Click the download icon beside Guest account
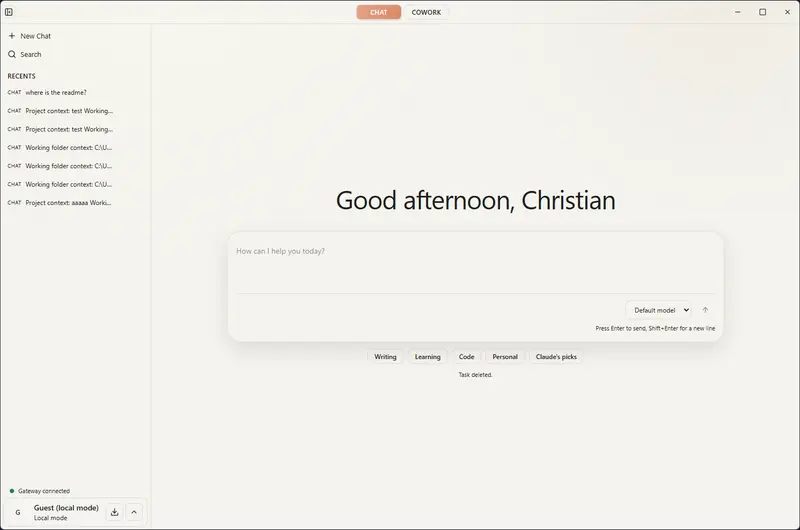This screenshot has height=530, width=800. pos(114,512)
